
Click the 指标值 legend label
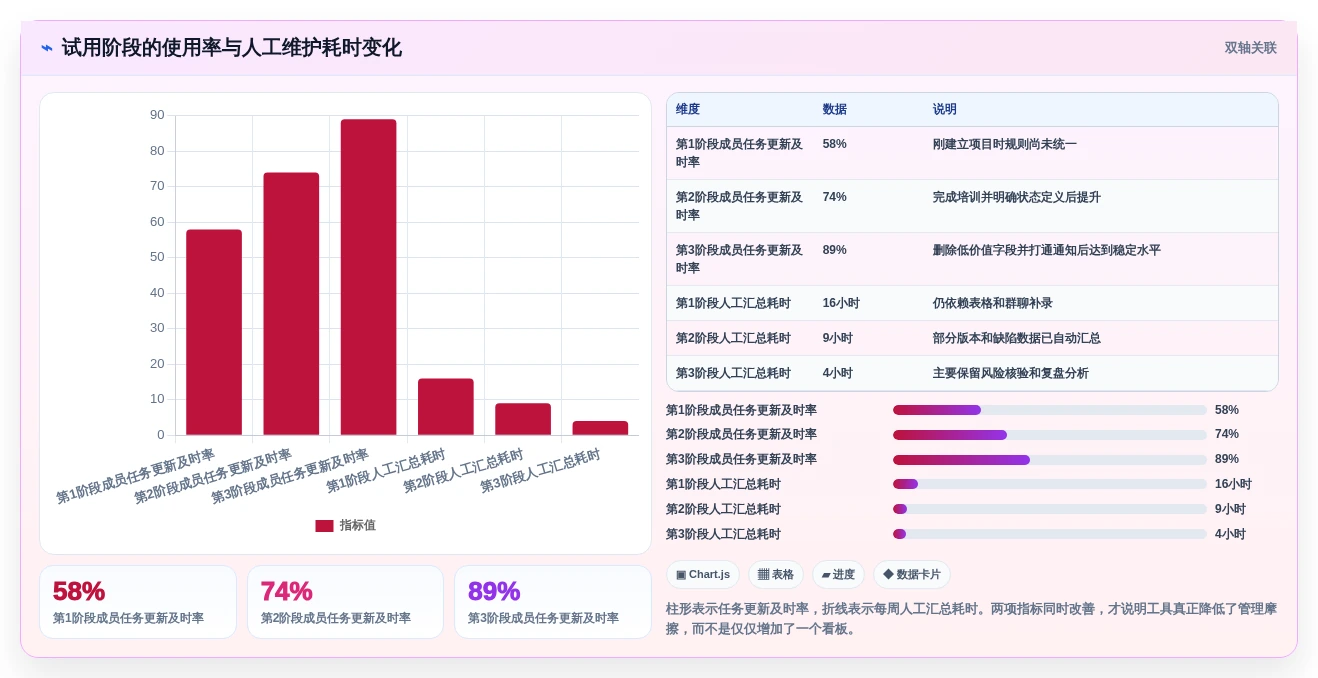click(x=358, y=525)
